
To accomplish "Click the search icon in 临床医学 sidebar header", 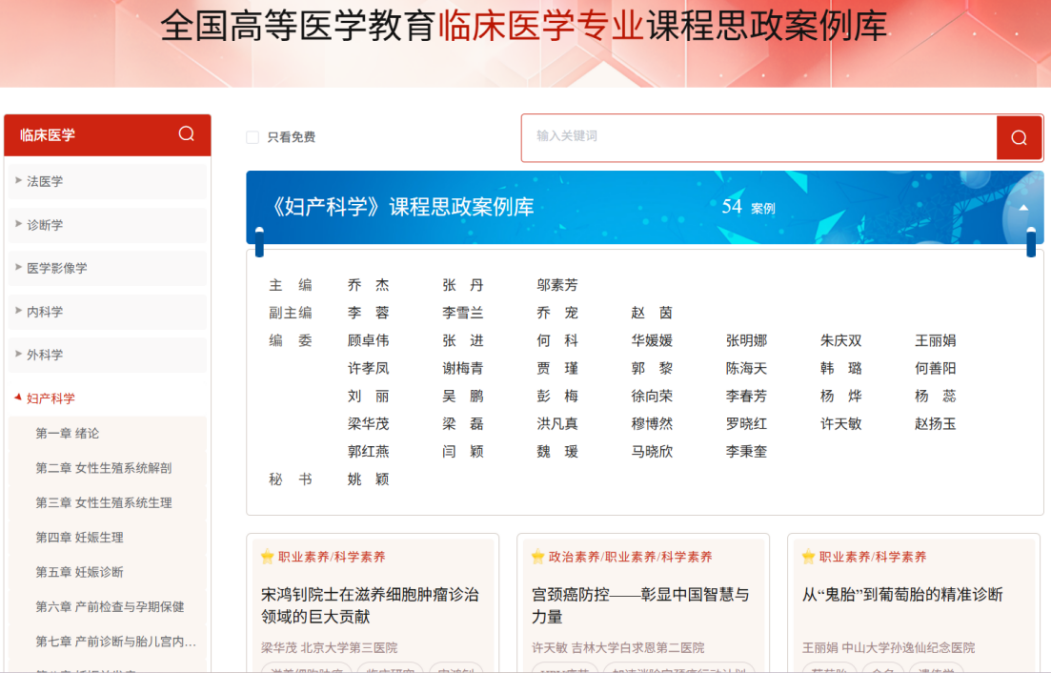I will (x=186, y=134).
